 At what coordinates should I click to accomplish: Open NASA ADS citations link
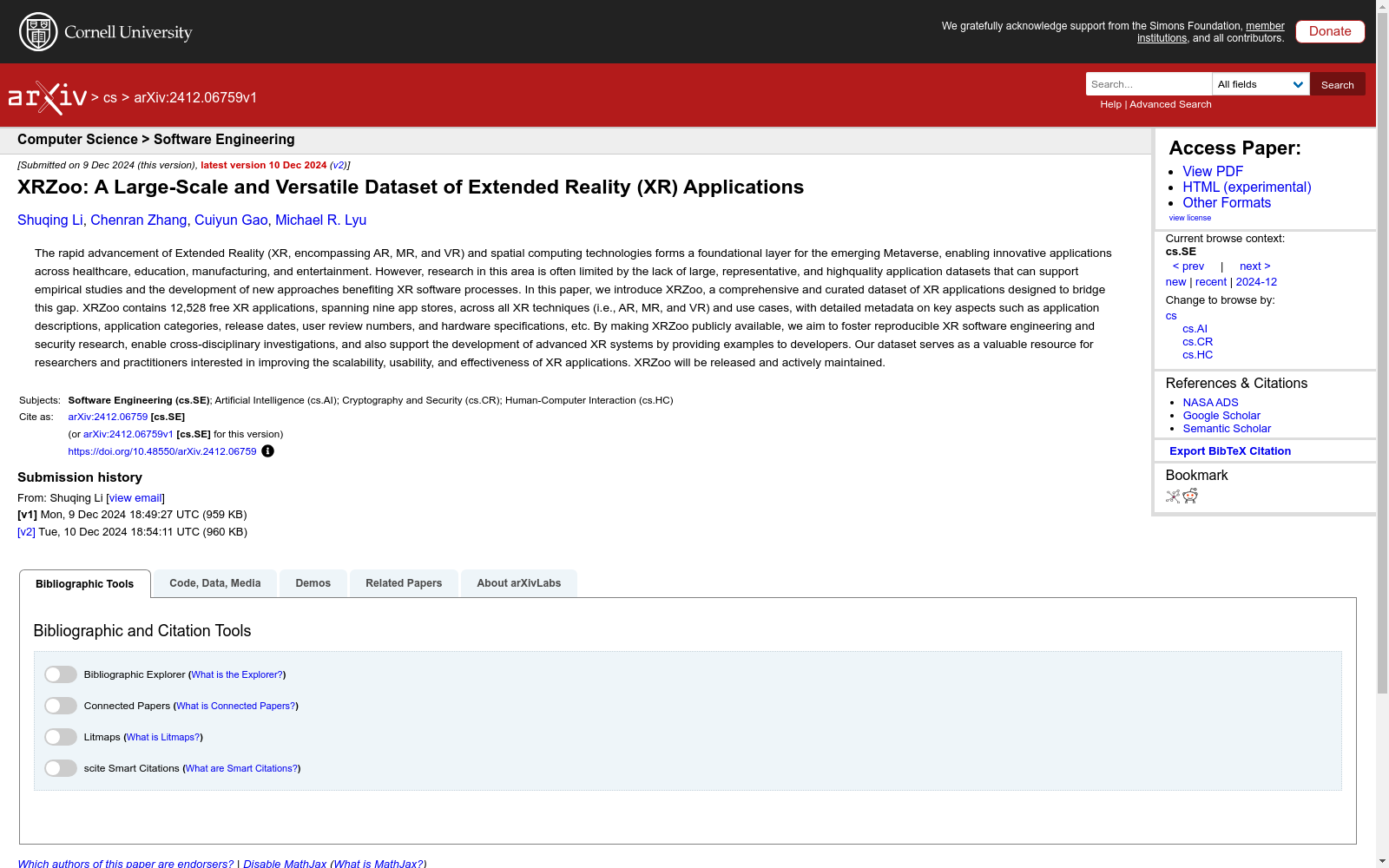[1210, 403]
